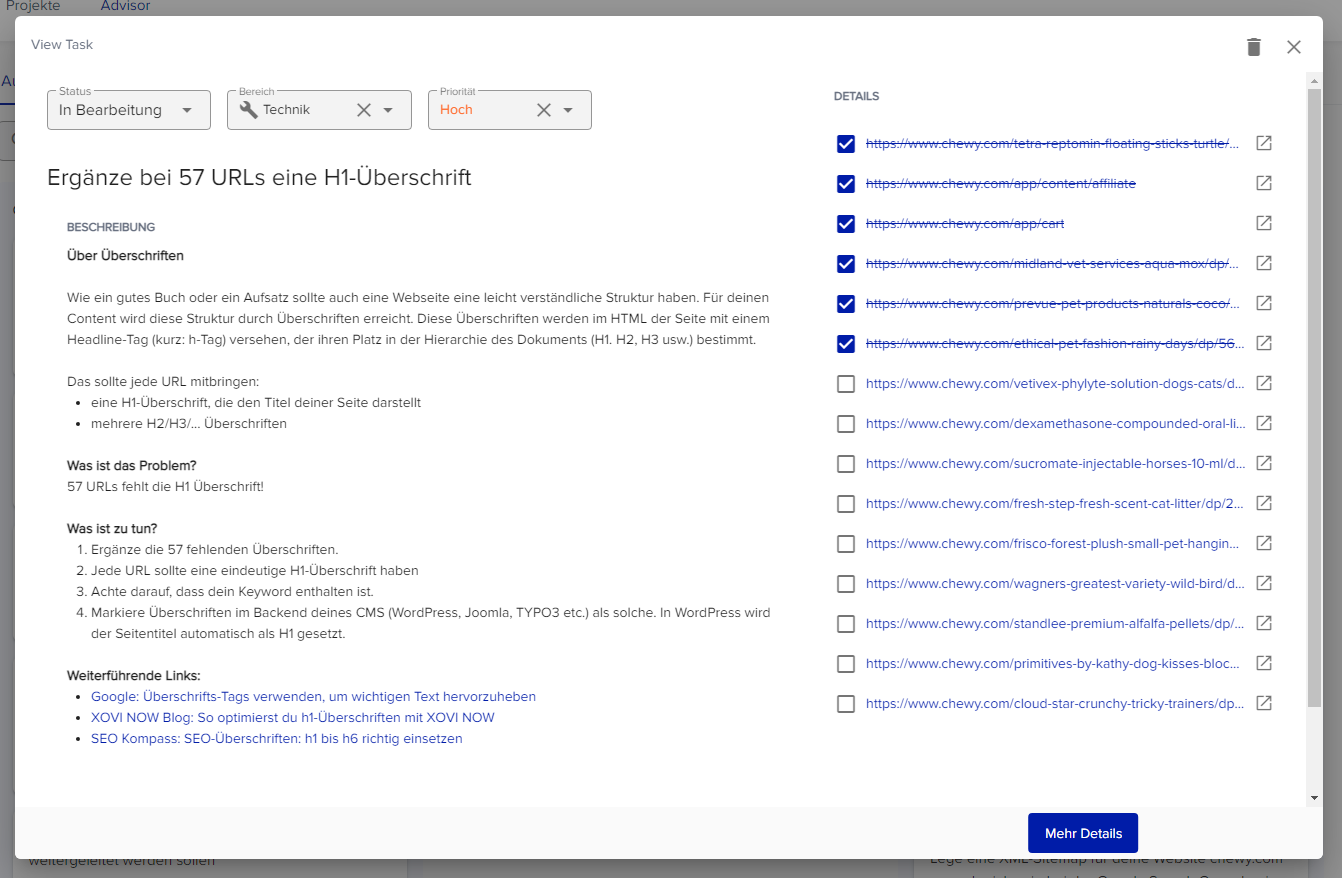Expand the Bereich dropdown arrow
Screen dimensions: 1342x878
coord(389,110)
